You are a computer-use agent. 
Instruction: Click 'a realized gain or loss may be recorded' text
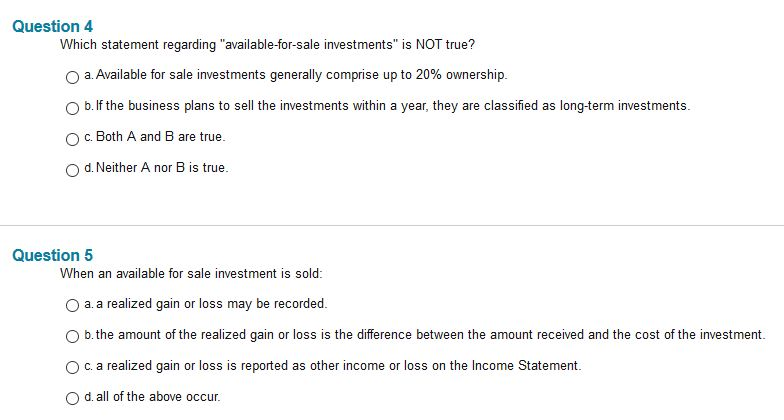point(212,304)
